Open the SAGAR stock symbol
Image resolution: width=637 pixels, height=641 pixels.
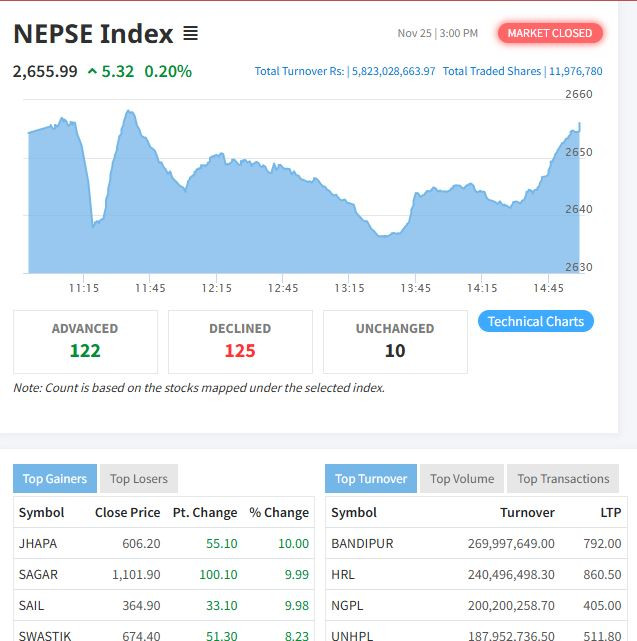tap(39, 574)
